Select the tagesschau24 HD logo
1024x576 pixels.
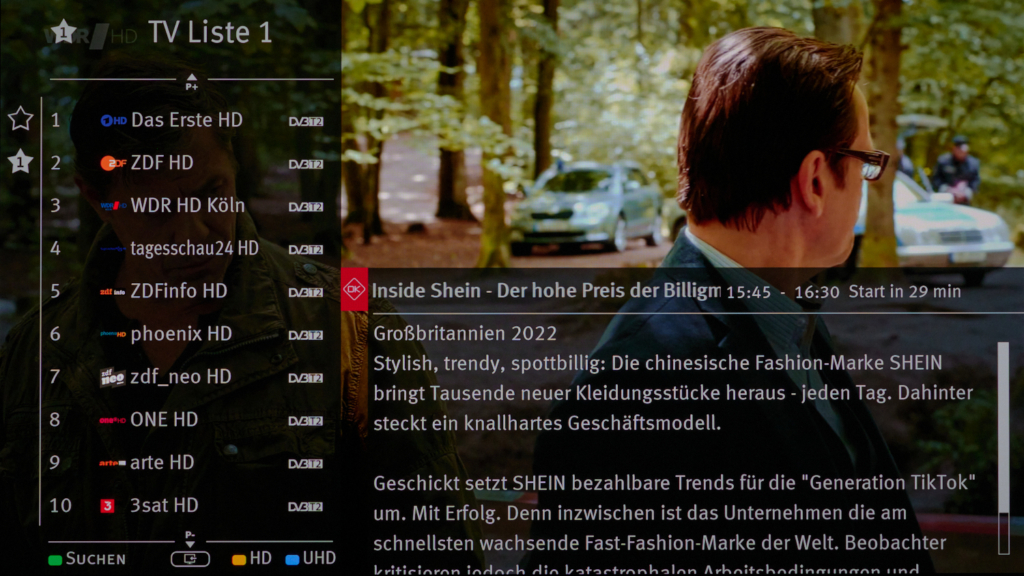pyautogui.click(x=113, y=249)
